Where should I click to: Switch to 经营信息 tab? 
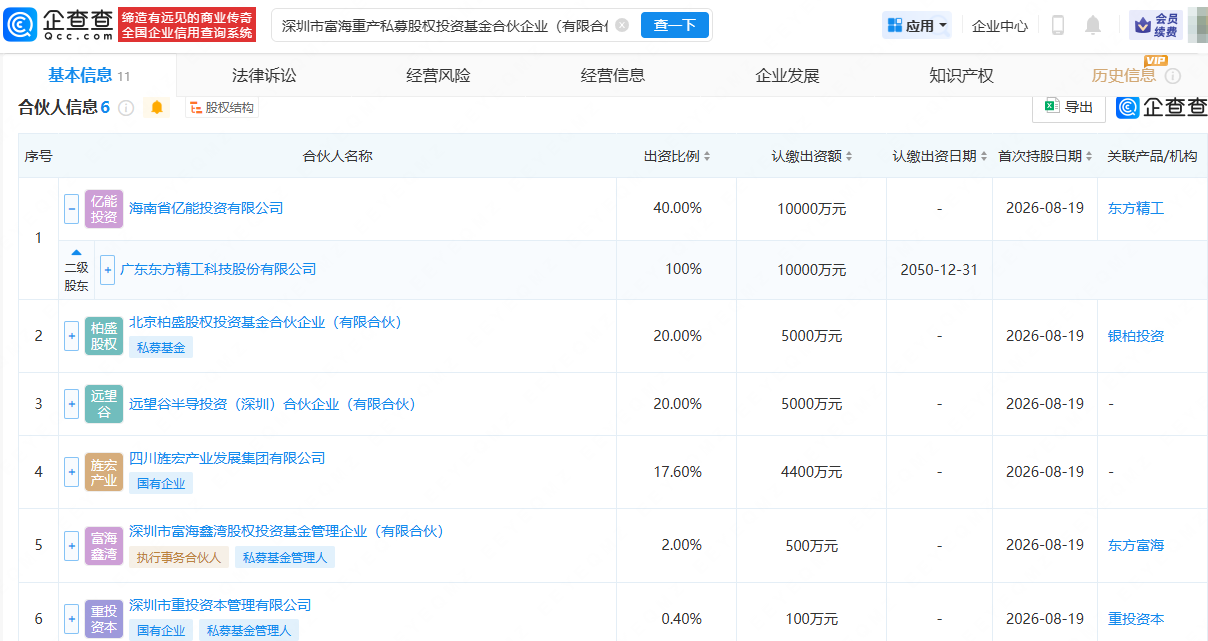pyautogui.click(x=613, y=75)
